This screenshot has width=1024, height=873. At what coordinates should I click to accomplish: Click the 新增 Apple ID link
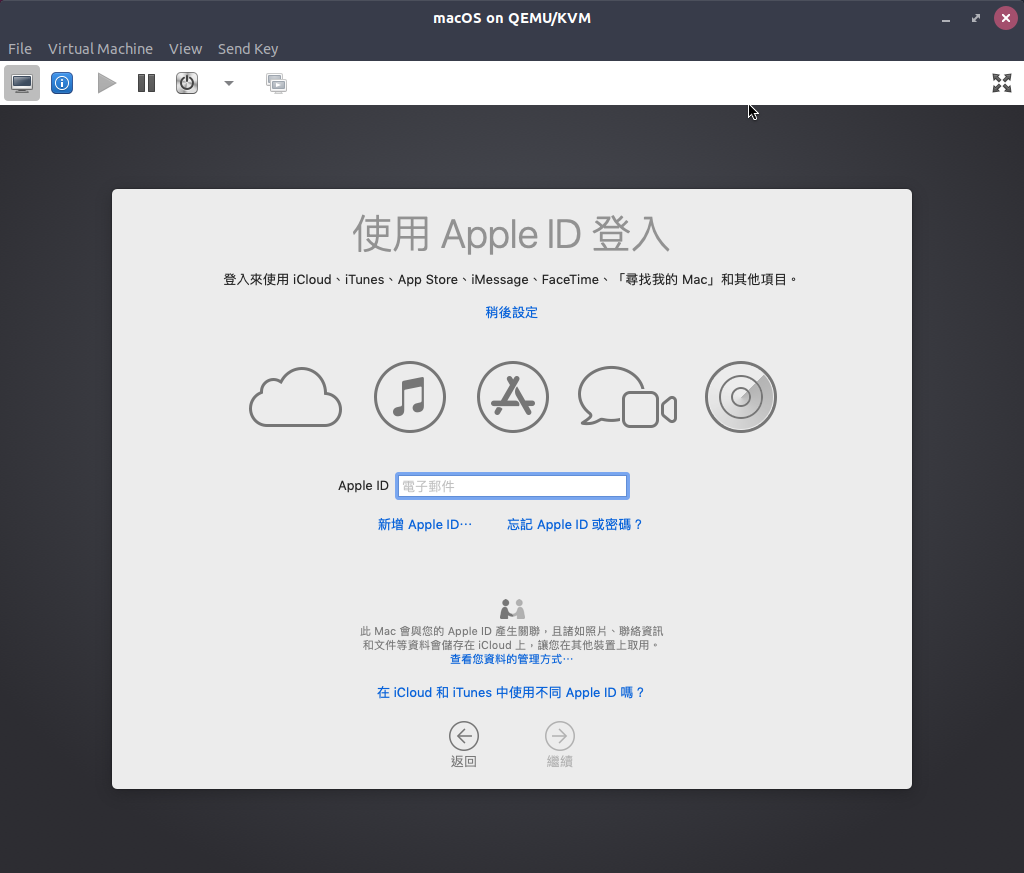coord(424,524)
